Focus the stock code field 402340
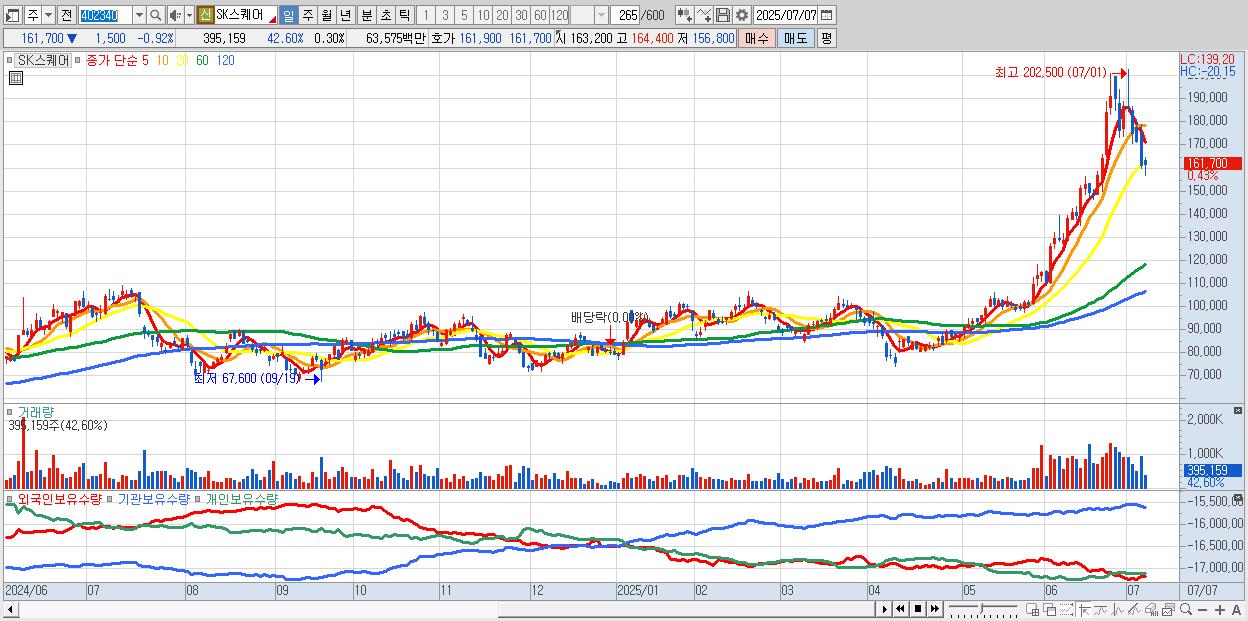Viewport: 1248px width, 621px height. pyautogui.click(x=105, y=15)
